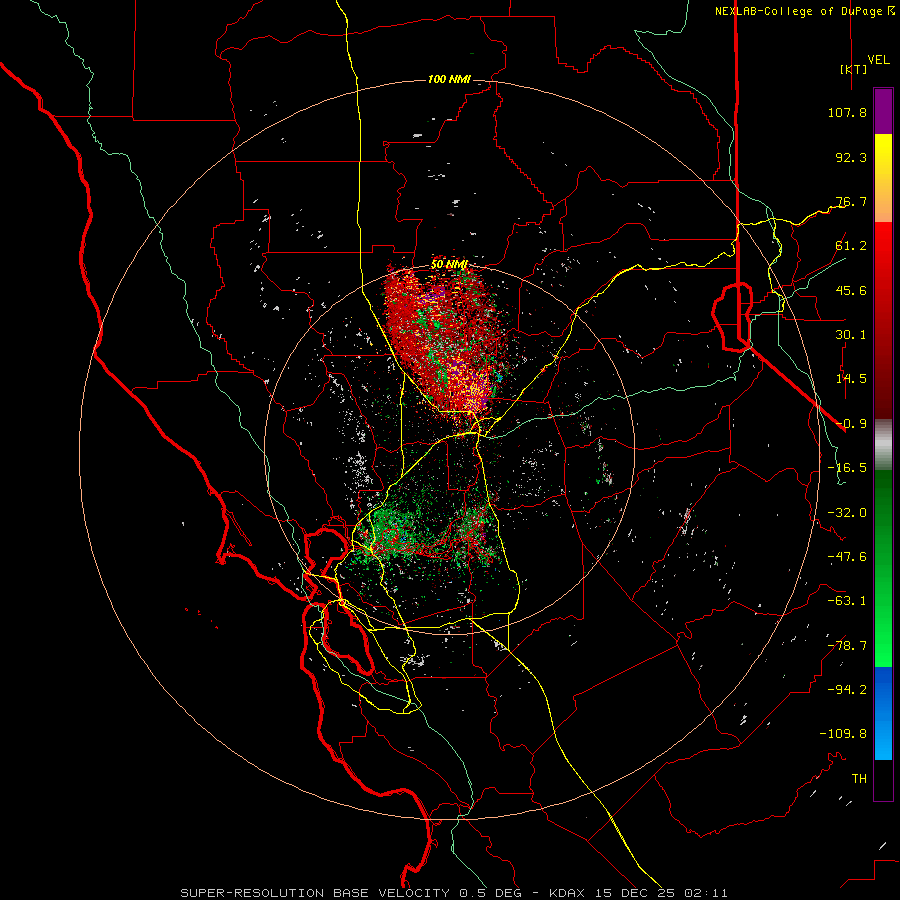Click the 50 NMI range ring label
Viewport: 900px width, 900px height.
pyautogui.click(x=449, y=265)
